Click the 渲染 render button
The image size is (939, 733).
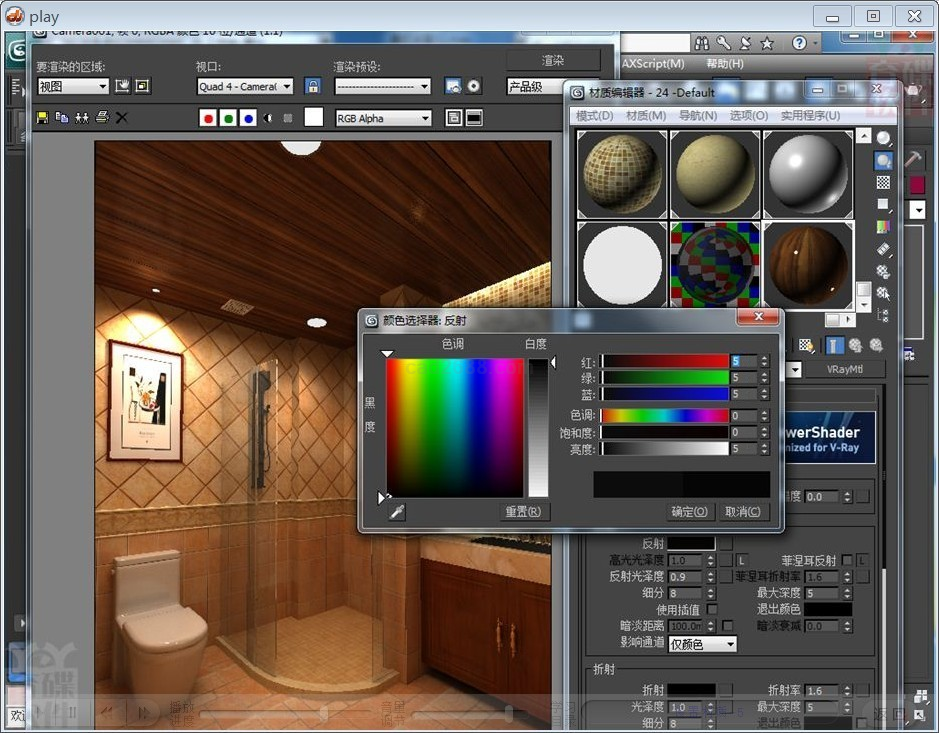coord(553,60)
